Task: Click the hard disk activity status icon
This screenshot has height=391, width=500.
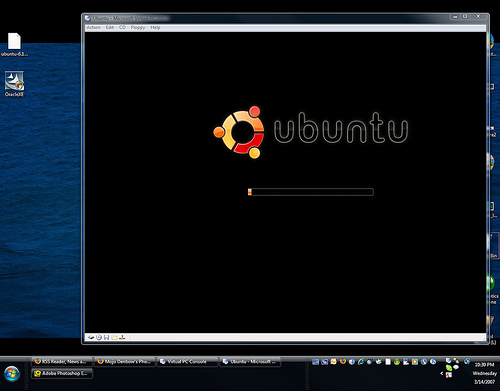Action: coord(91,338)
